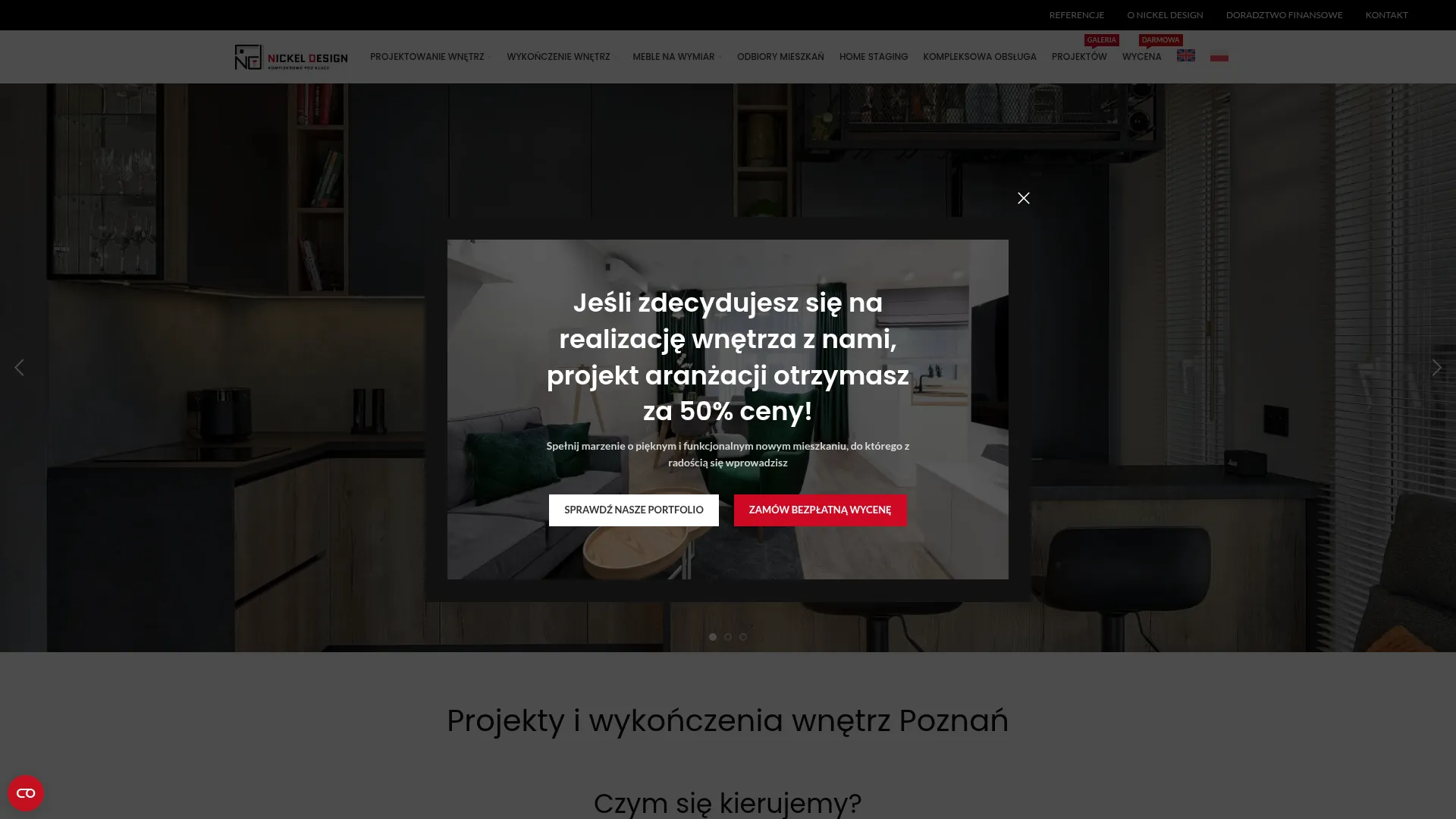The height and width of the screenshot is (819, 1456).
Task: Select the first carousel indicator dot
Action: [714, 637]
